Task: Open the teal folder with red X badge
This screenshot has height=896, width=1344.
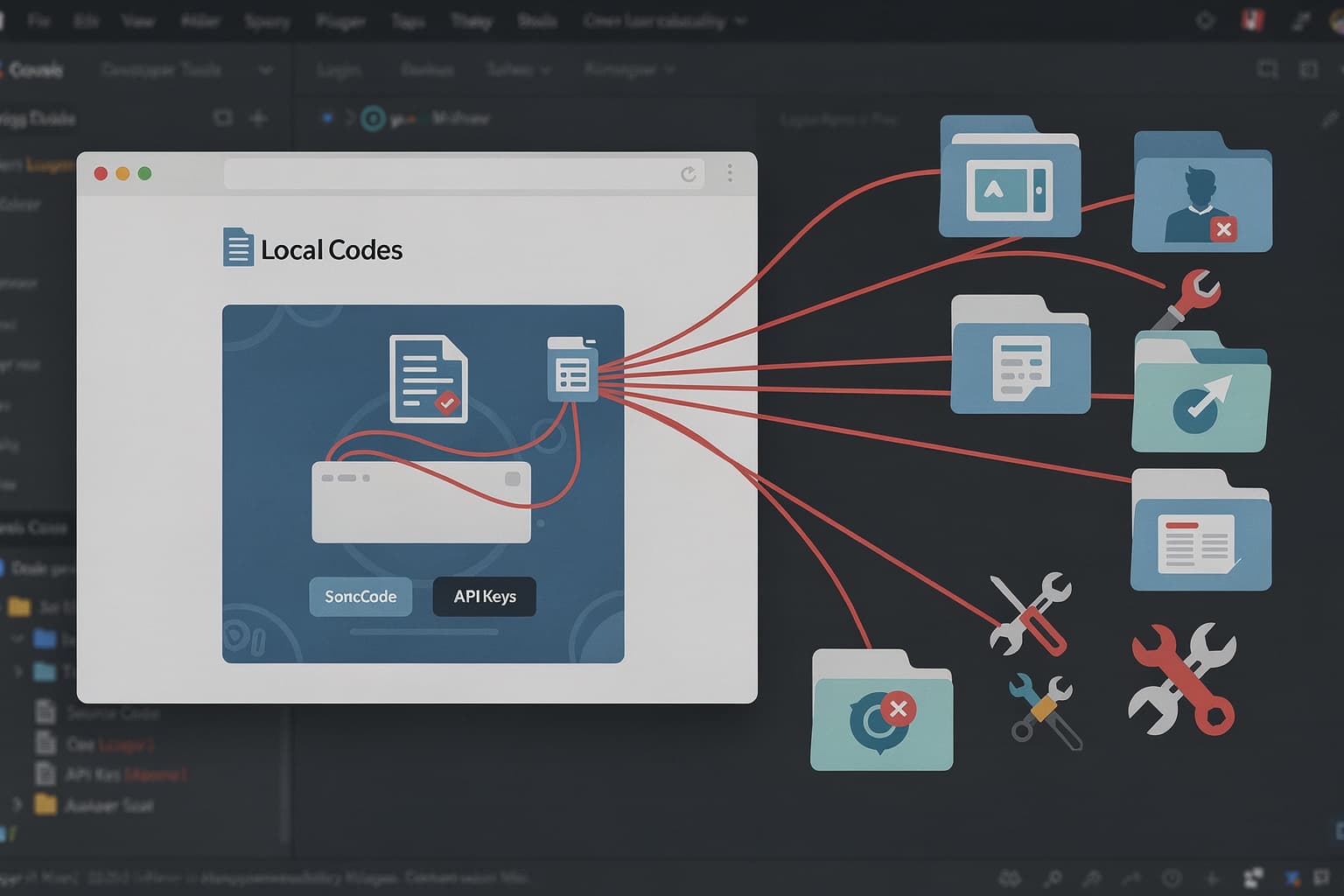Action: point(881,710)
